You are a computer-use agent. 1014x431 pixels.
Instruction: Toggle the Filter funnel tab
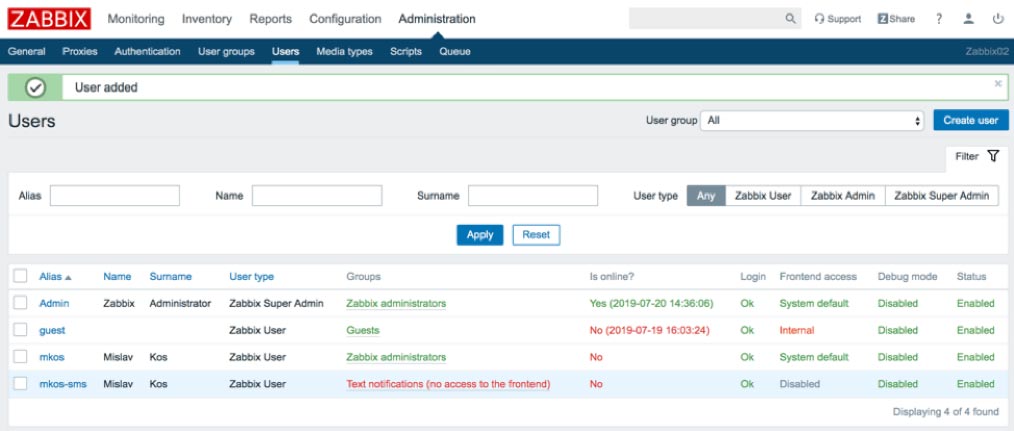[977, 156]
